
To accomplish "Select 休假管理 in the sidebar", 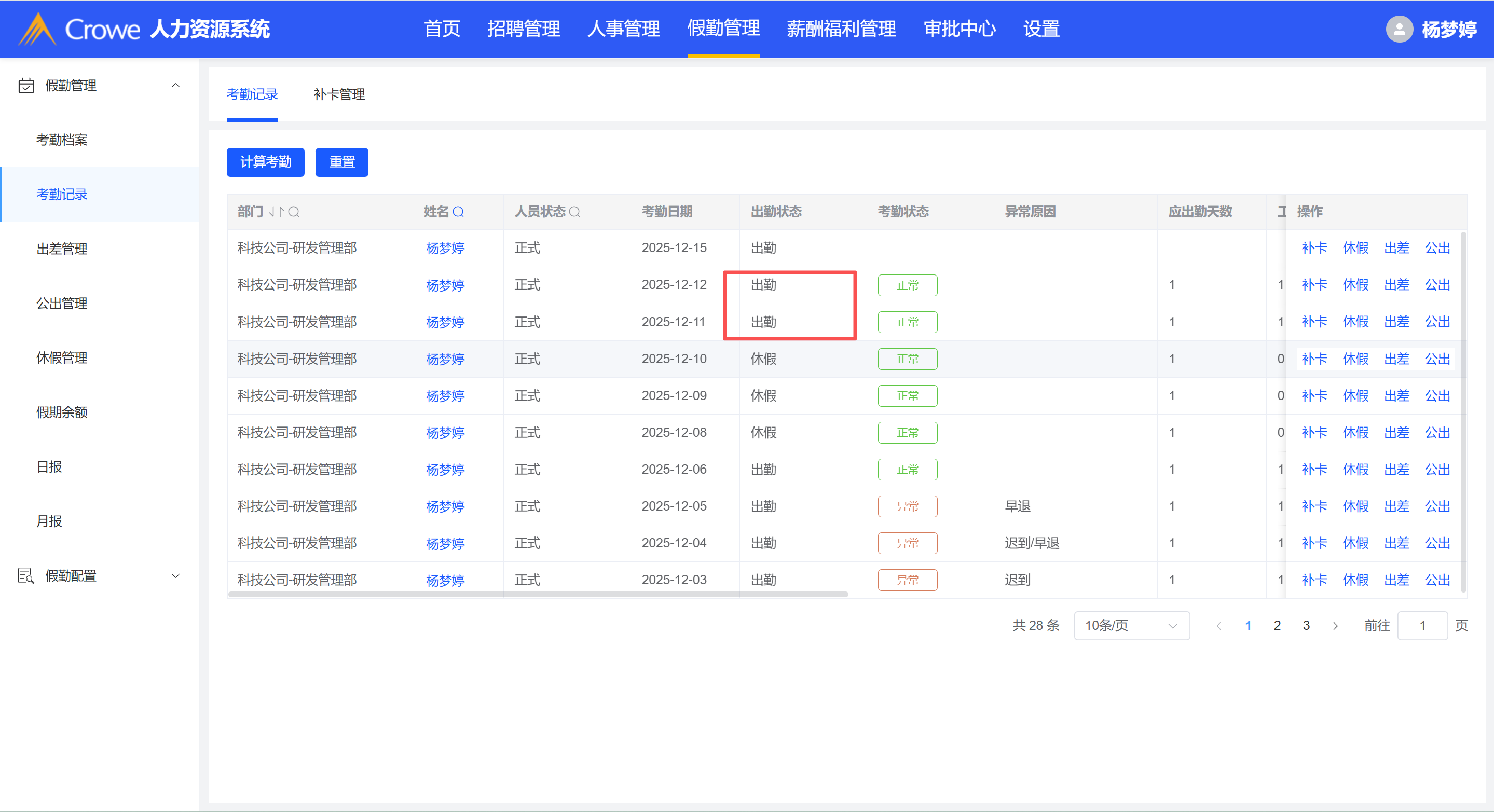I will click(61, 358).
